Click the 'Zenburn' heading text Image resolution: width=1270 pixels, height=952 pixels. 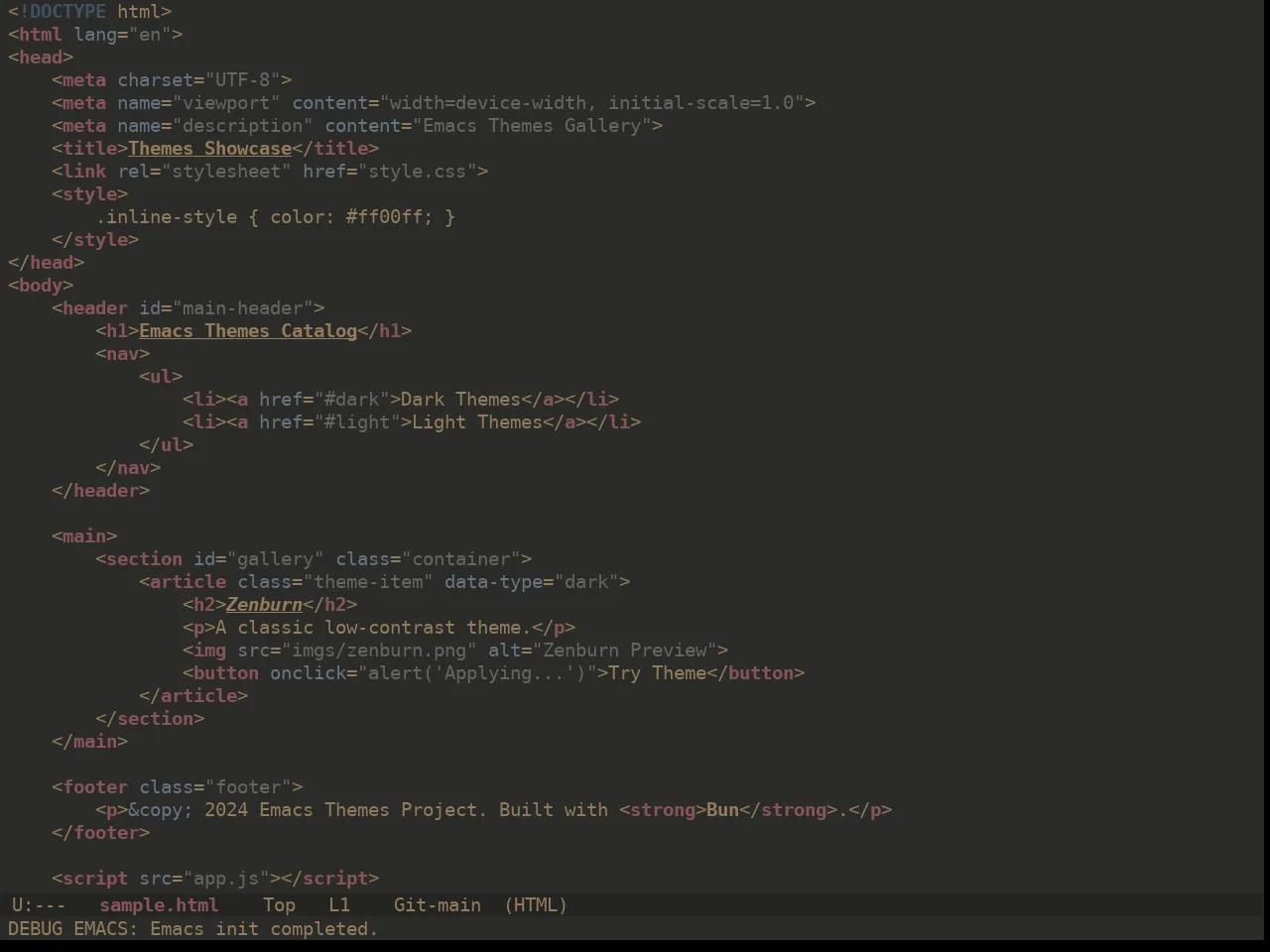[x=264, y=605]
